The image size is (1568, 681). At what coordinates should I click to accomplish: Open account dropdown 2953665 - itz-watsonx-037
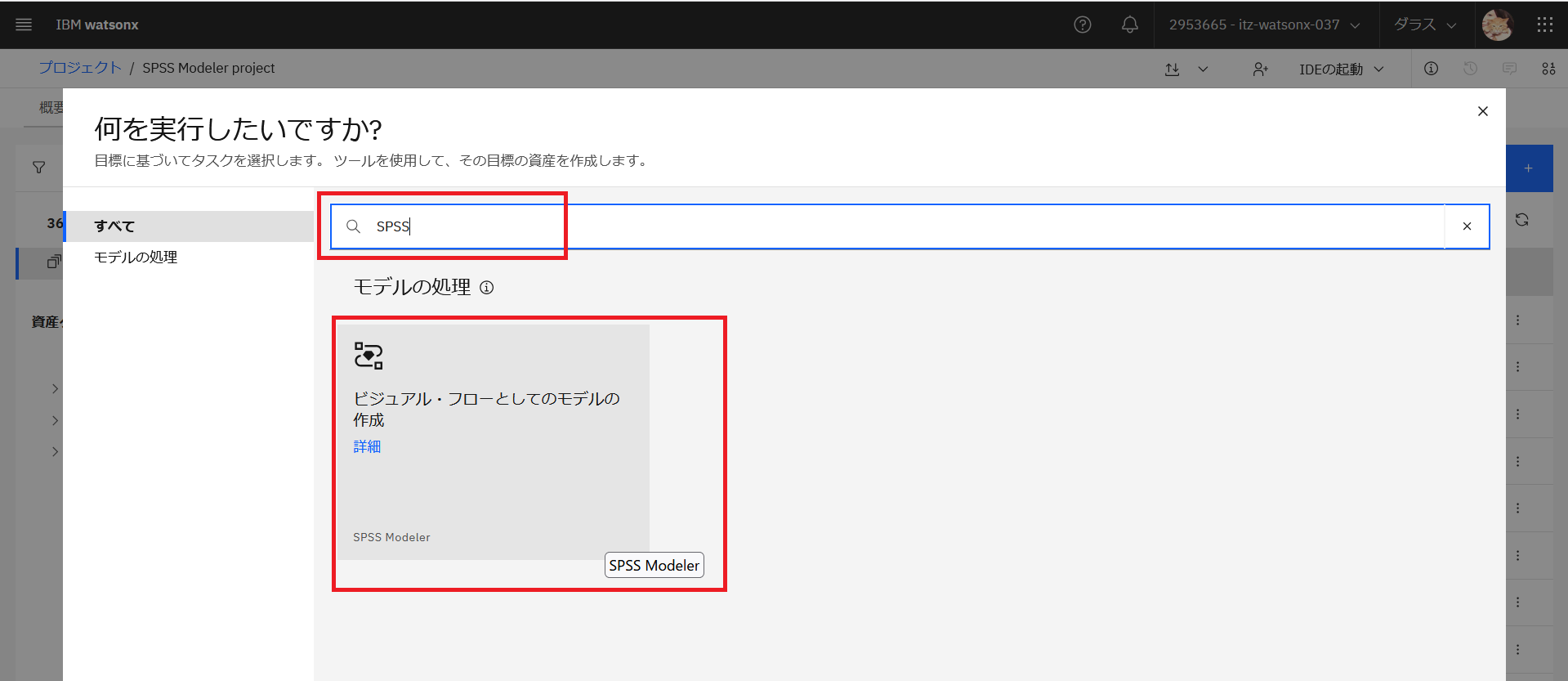coord(1265,25)
